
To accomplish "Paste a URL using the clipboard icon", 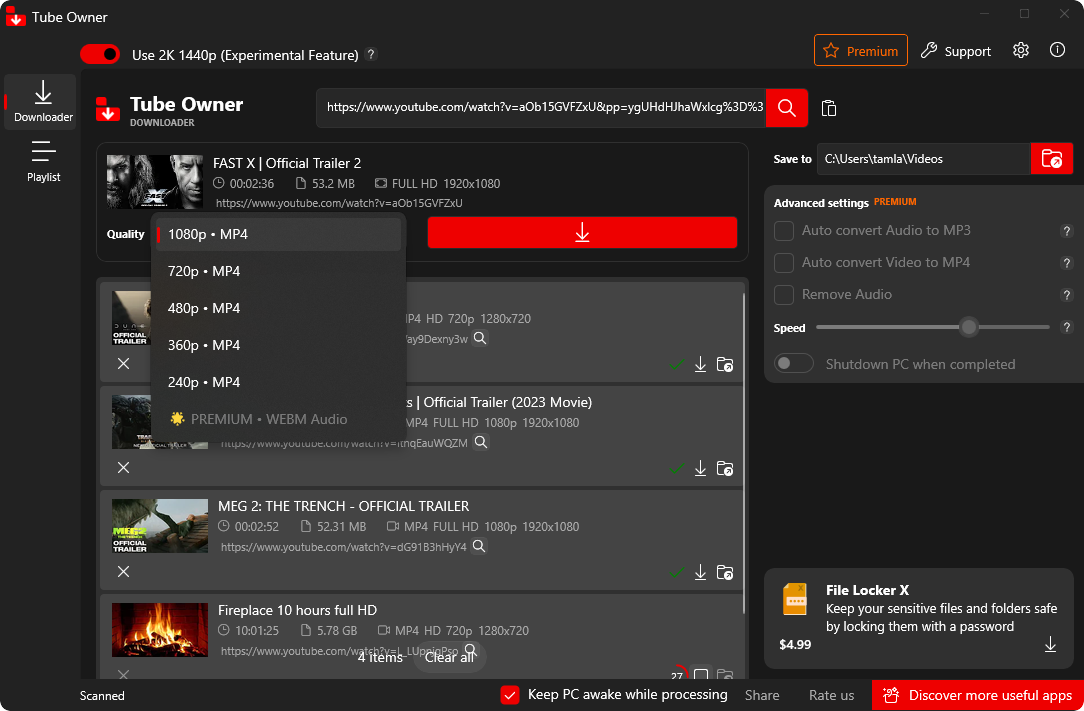I will point(829,109).
